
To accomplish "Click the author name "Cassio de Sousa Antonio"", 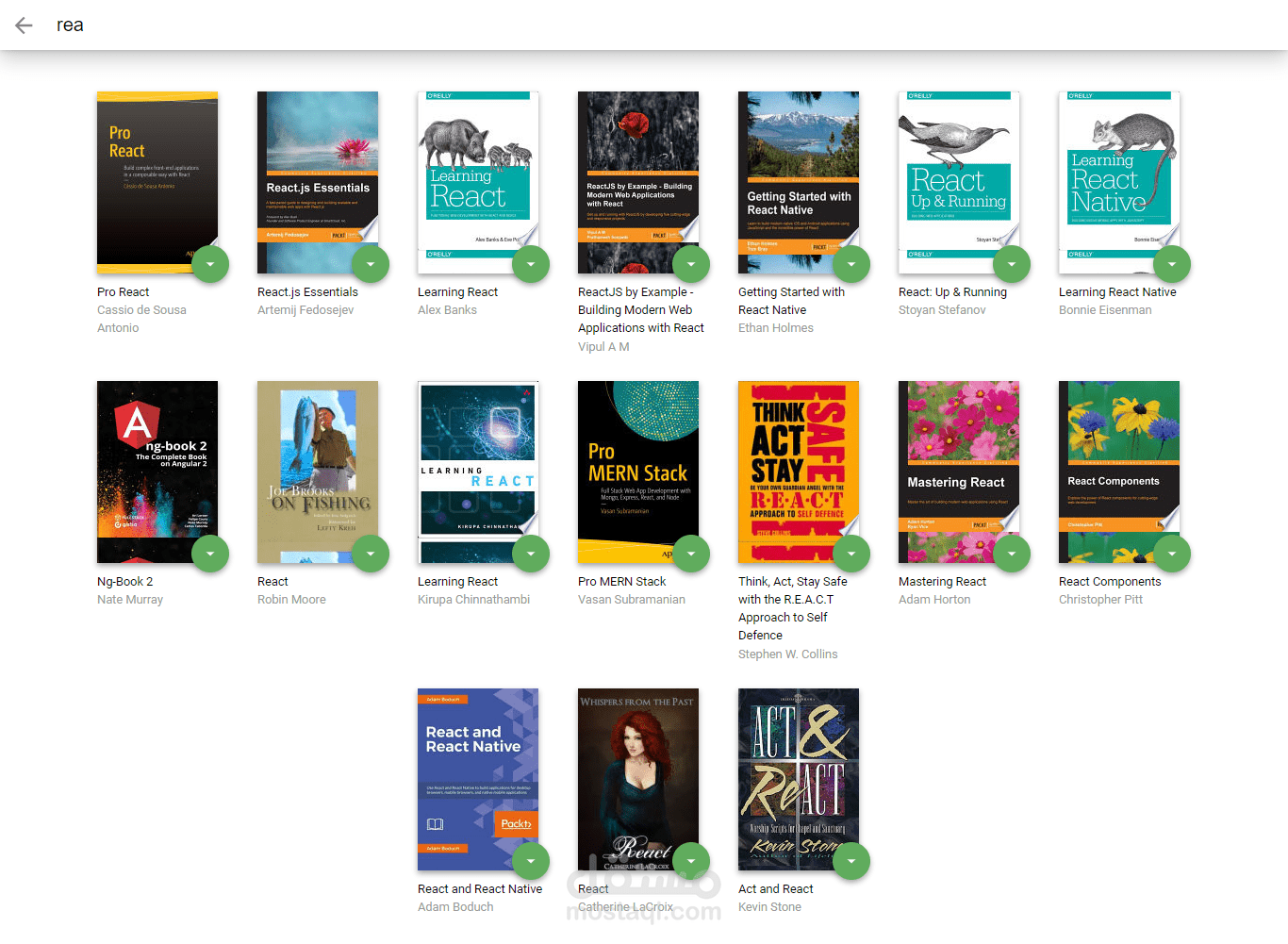I will pyautogui.click(x=141, y=319).
